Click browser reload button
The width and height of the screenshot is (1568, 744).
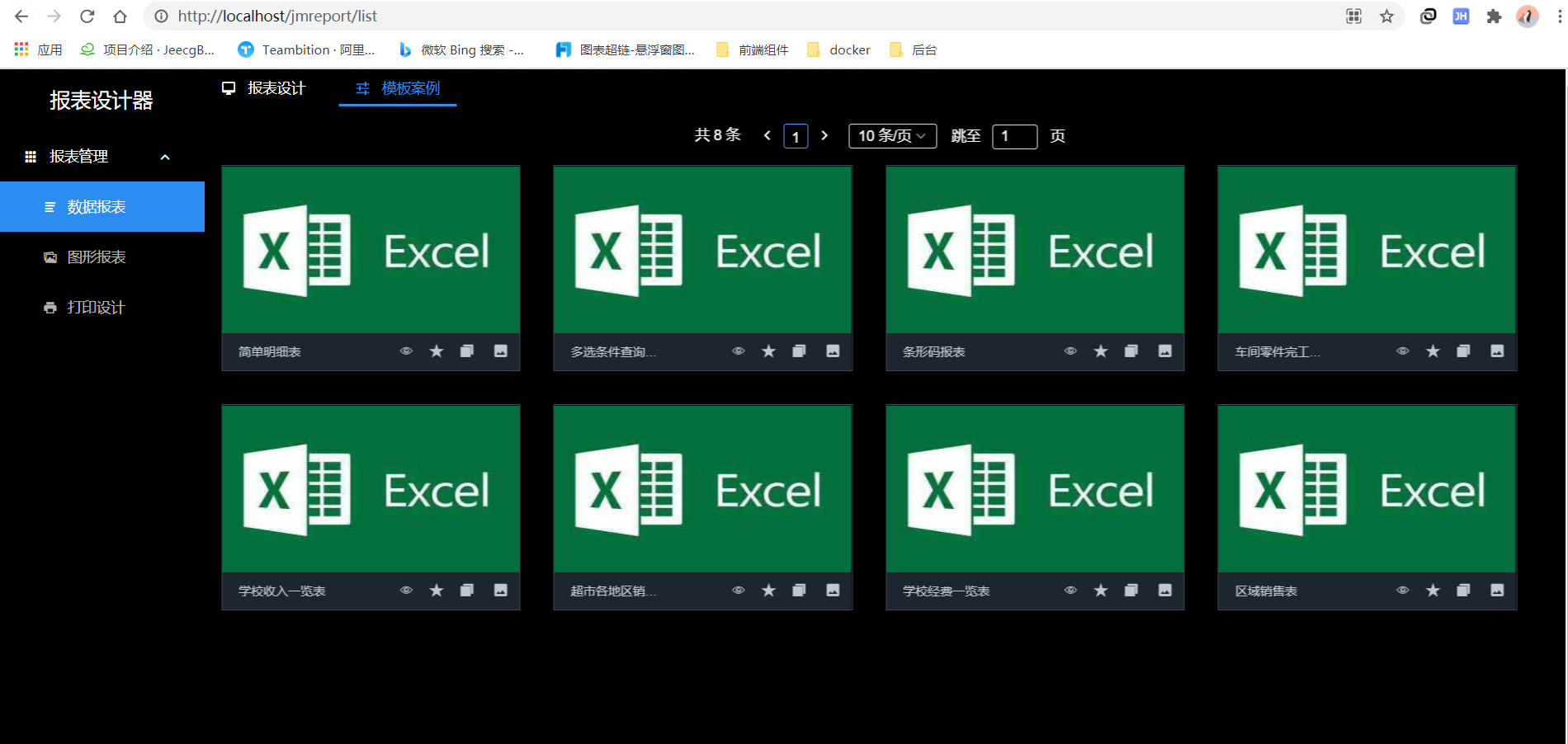87,16
